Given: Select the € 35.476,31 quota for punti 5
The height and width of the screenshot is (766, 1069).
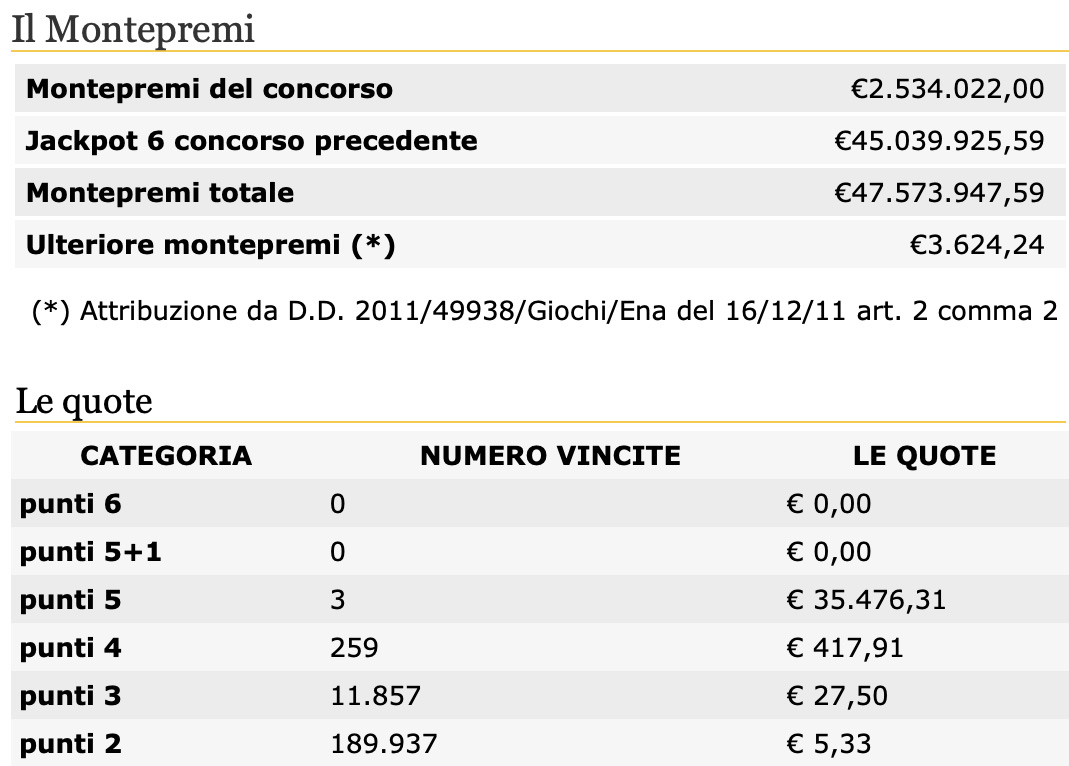Looking at the screenshot, I should (866, 600).
